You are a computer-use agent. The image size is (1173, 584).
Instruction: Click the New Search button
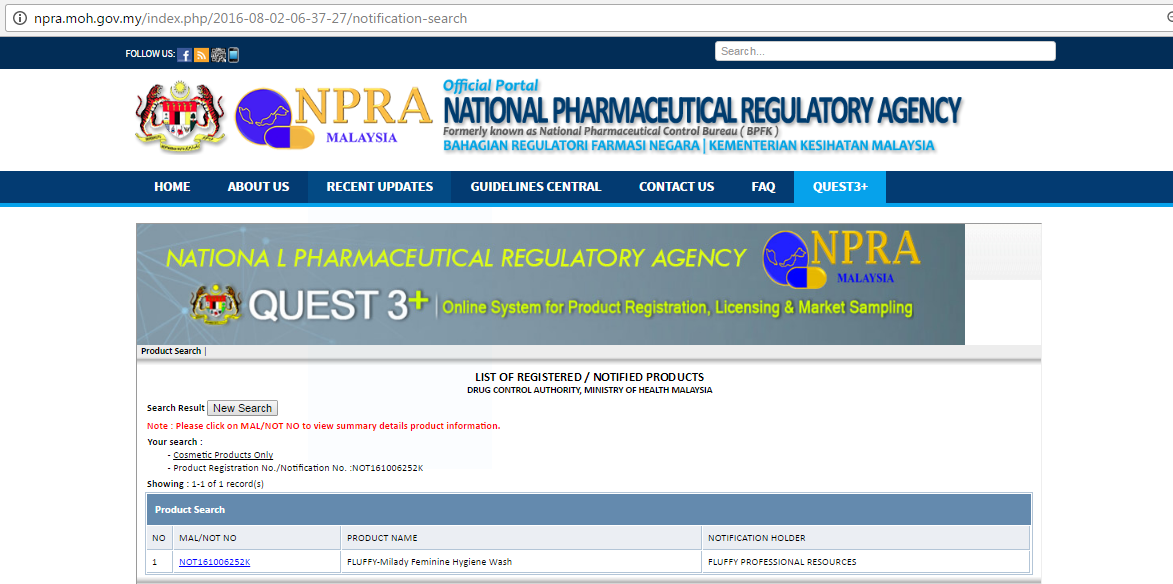click(x=242, y=408)
